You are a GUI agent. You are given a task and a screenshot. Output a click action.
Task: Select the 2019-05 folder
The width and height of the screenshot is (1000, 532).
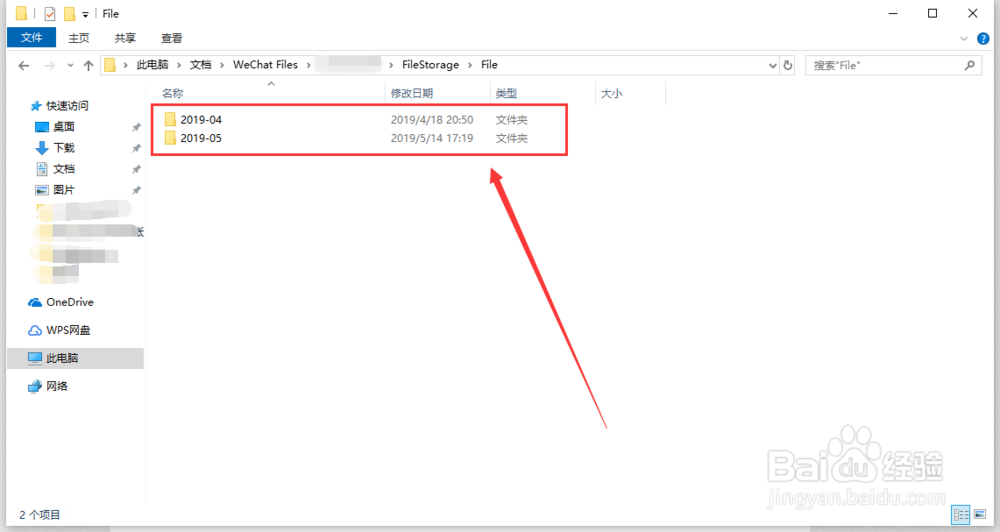pyautogui.click(x=201, y=138)
